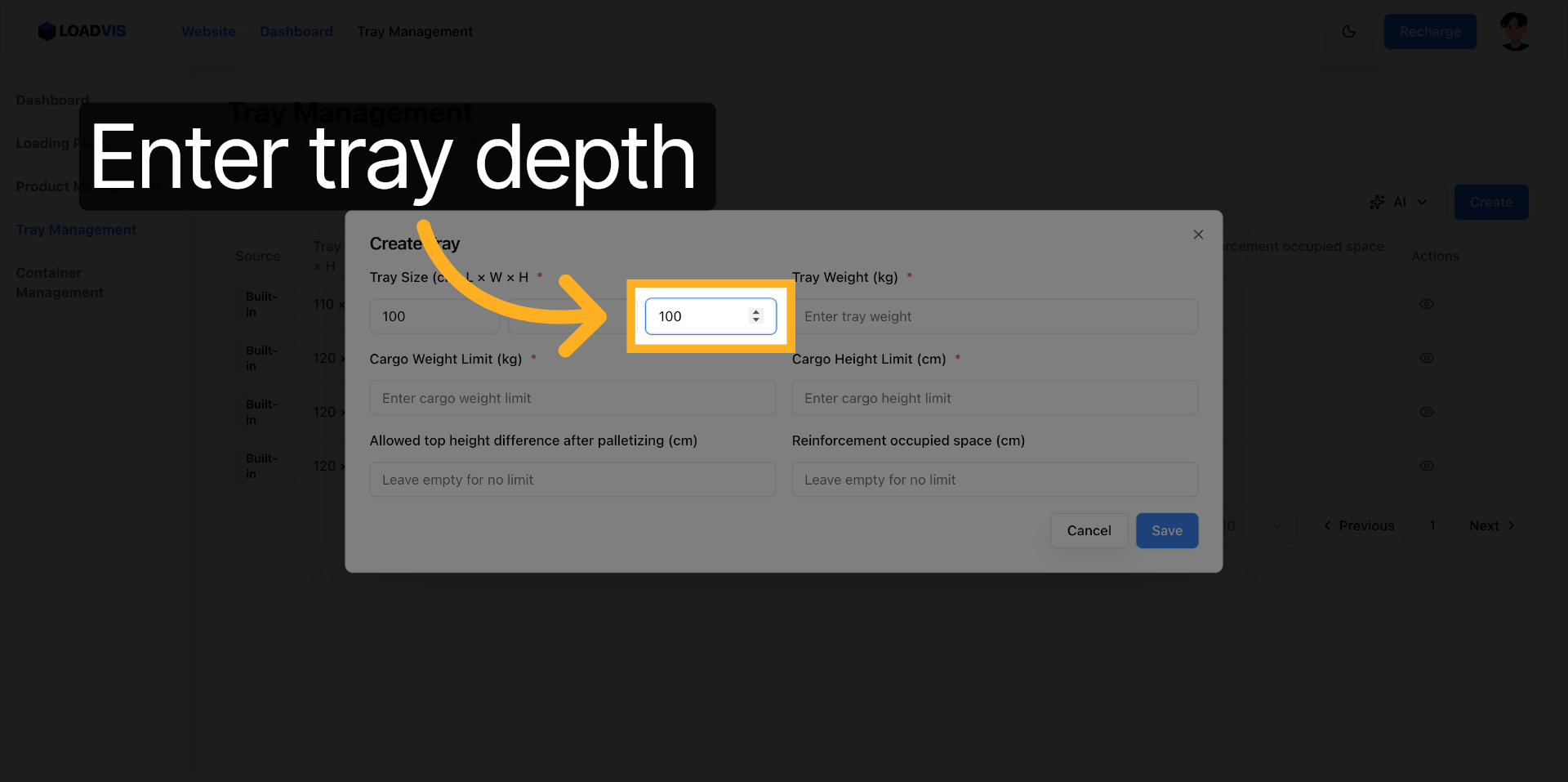Click the Dashboard breadcrumb link
Screen dimensions: 1568x782
click(x=296, y=32)
